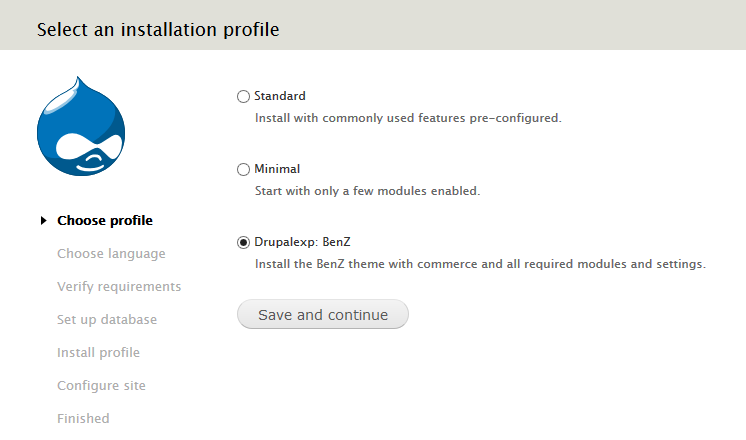Go to the Choose language step
The height and width of the screenshot is (440, 746).
111,254
